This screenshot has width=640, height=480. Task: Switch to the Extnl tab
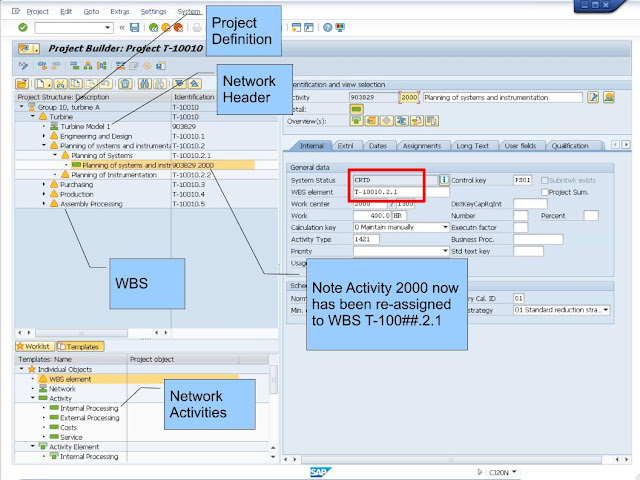(345, 146)
